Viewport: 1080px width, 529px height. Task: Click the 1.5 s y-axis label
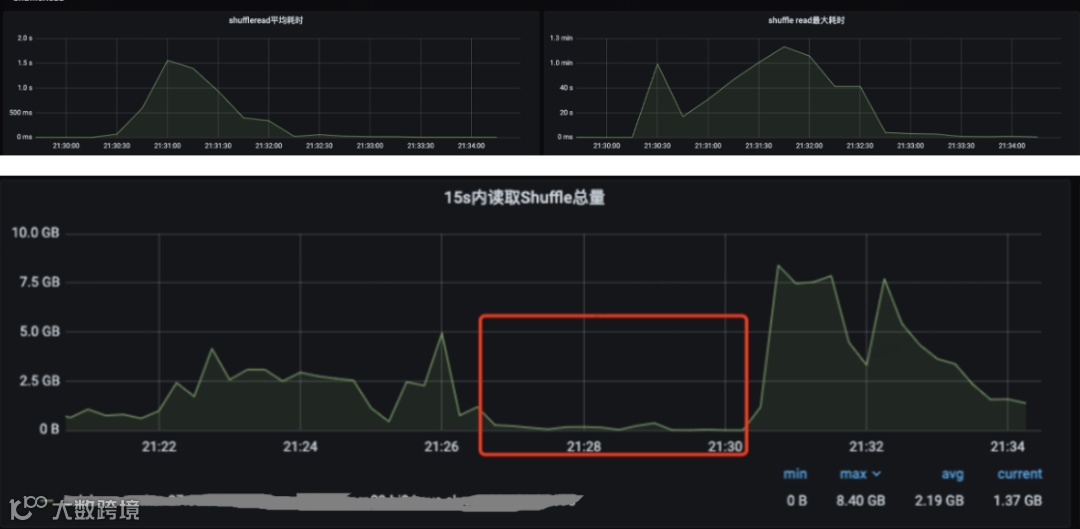click(25, 63)
